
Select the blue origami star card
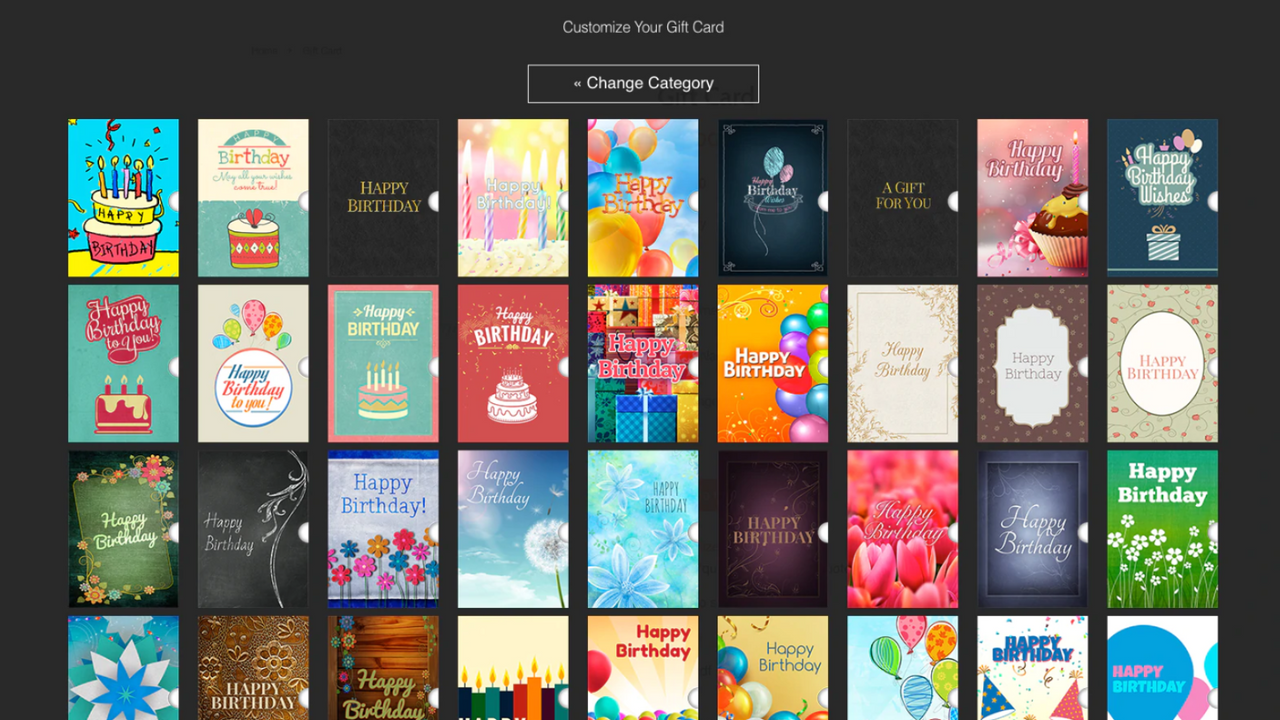tap(123, 668)
